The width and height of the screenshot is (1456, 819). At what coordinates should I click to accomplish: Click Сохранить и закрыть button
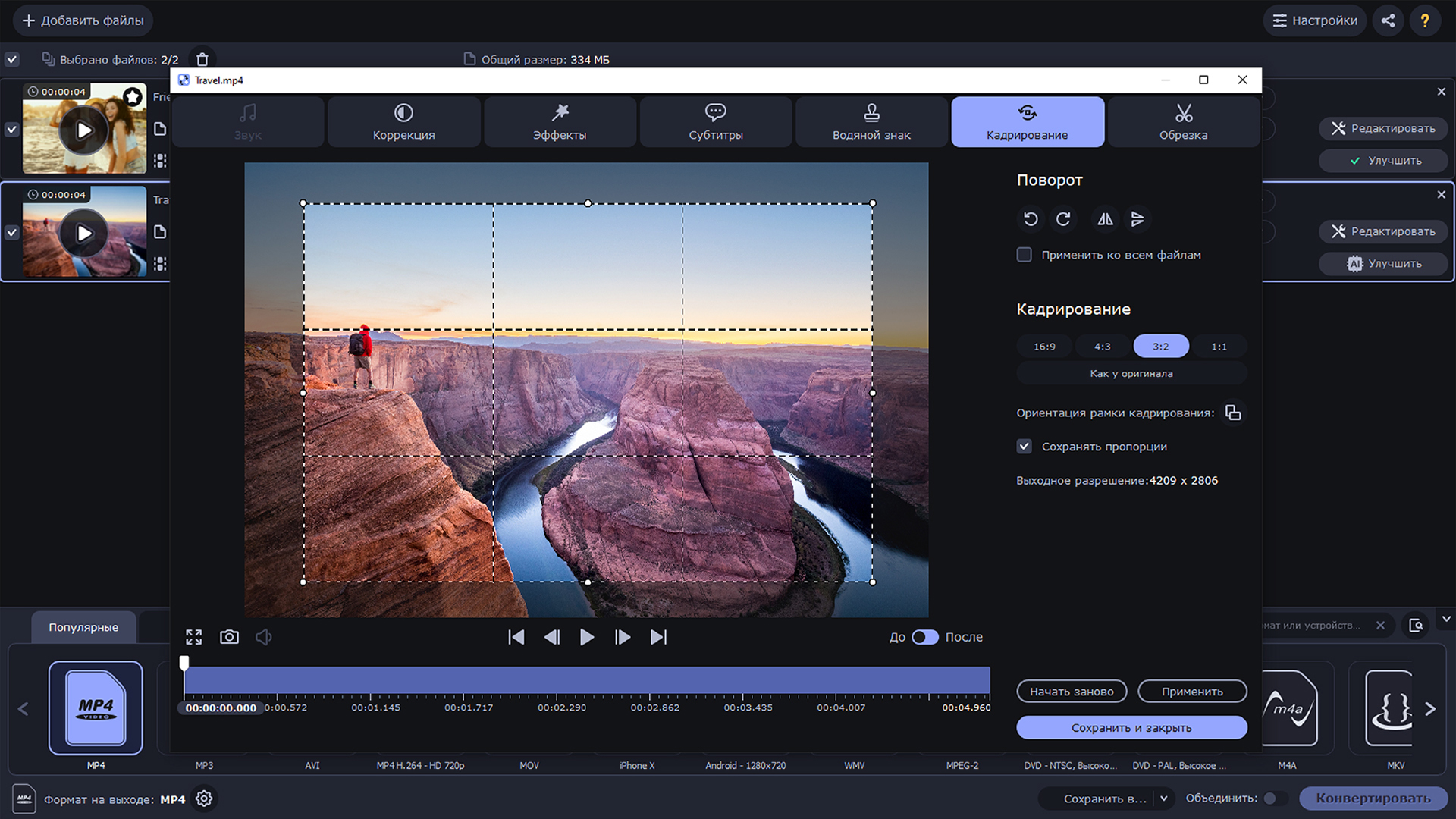(1131, 727)
